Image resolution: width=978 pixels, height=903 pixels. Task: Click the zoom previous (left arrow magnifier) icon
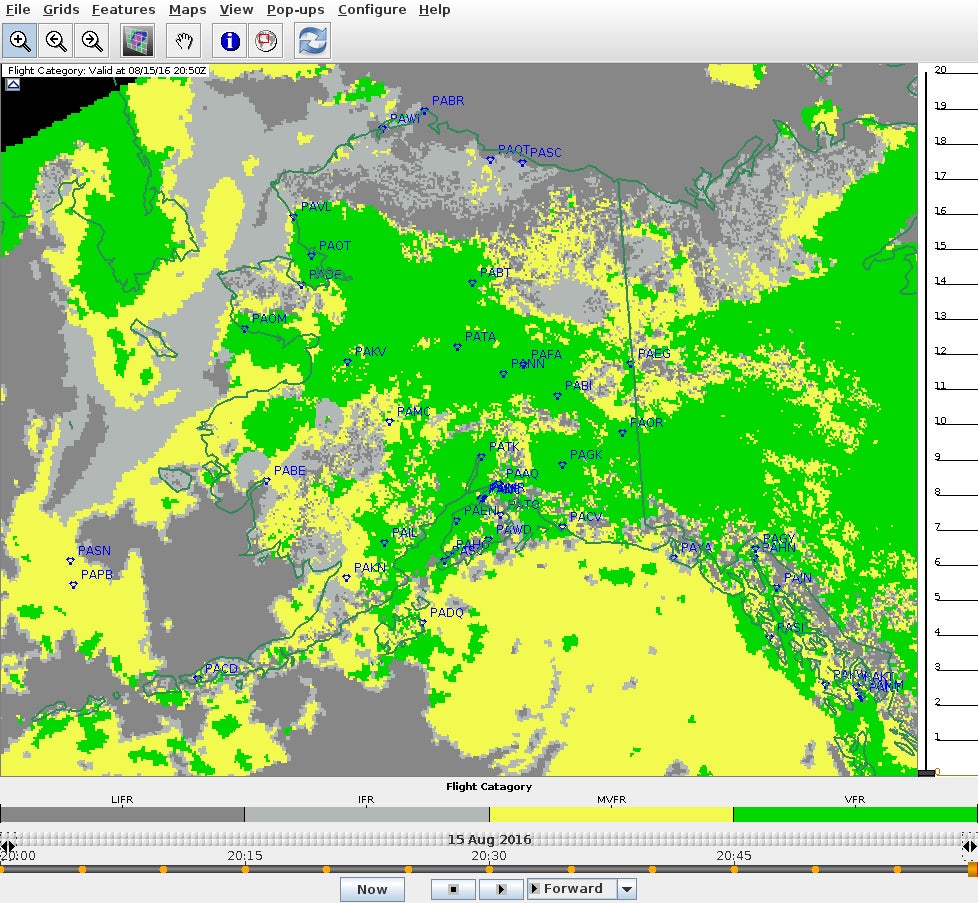56,41
